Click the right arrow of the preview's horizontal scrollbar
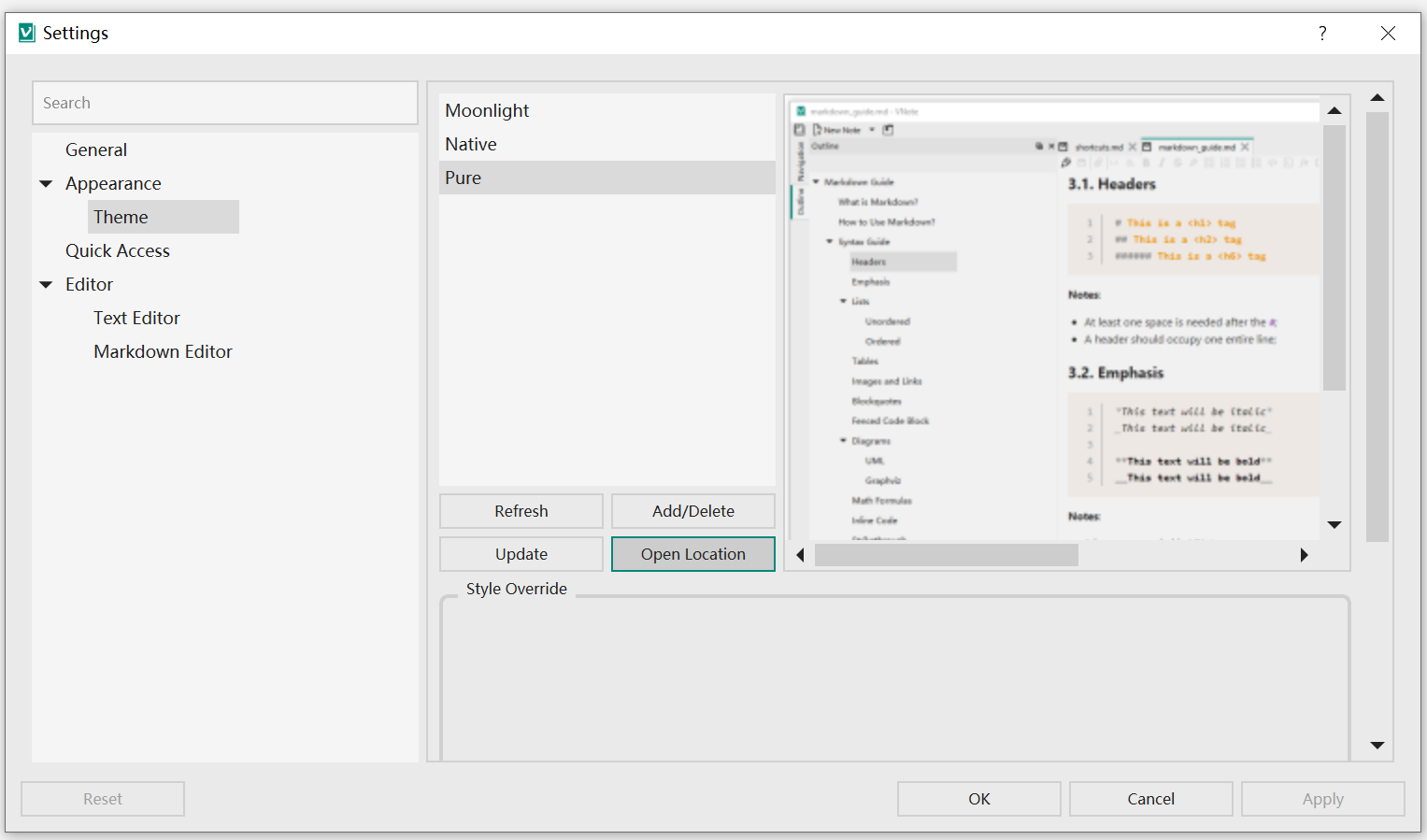 tap(1305, 554)
